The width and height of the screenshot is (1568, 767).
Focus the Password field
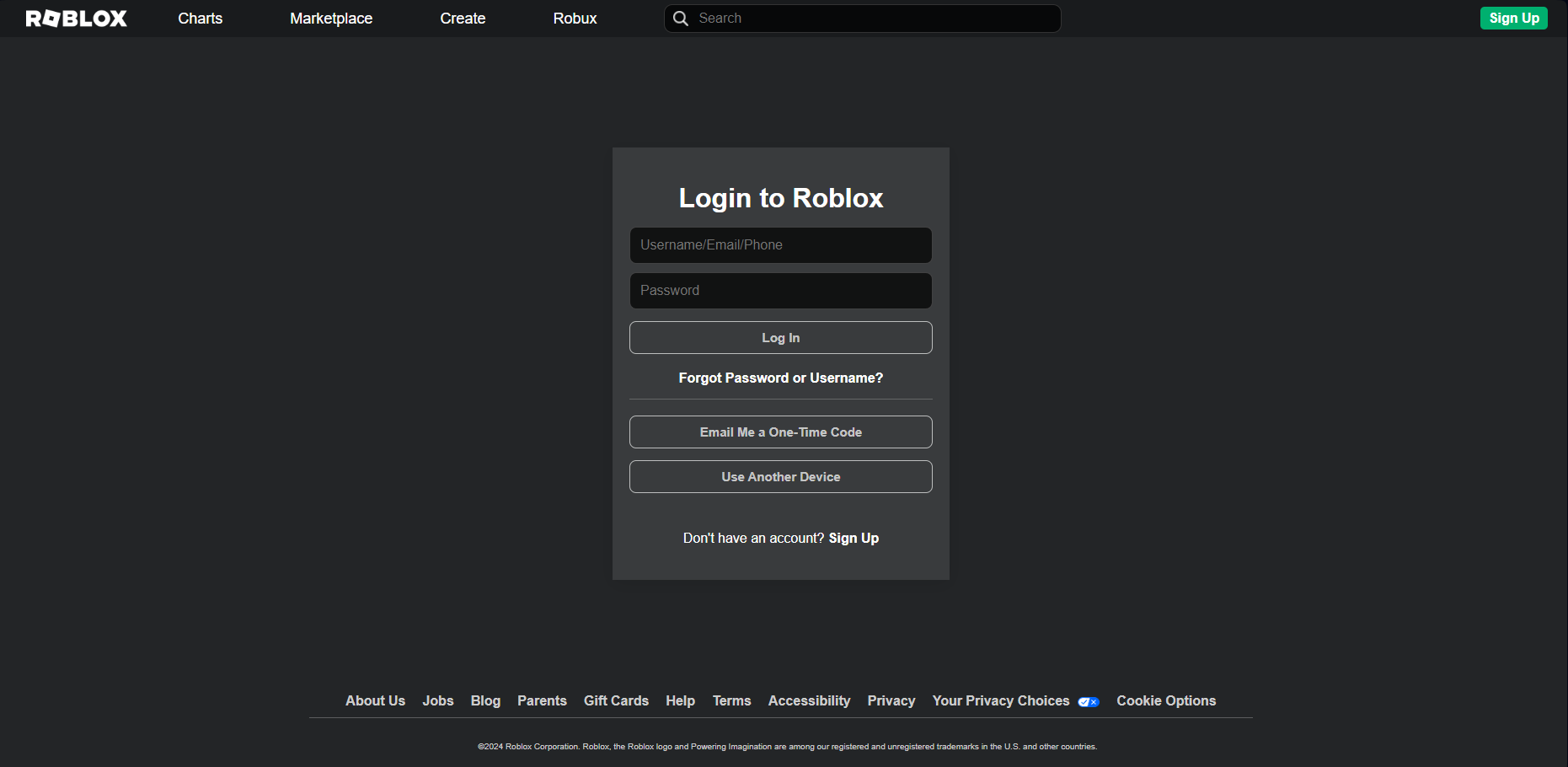click(781, 291)
